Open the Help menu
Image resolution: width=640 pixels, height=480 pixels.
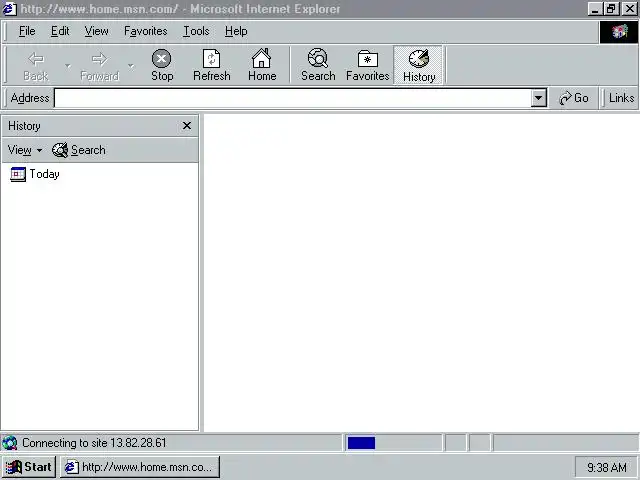coord(236,31)
